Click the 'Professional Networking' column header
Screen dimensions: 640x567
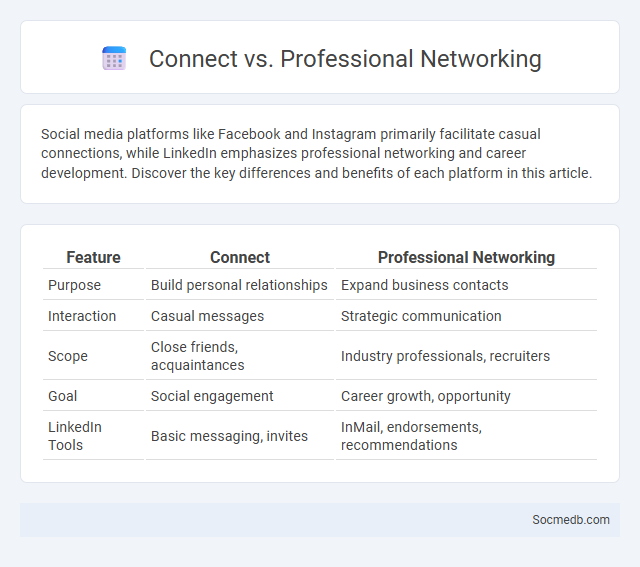click(466, 258)
